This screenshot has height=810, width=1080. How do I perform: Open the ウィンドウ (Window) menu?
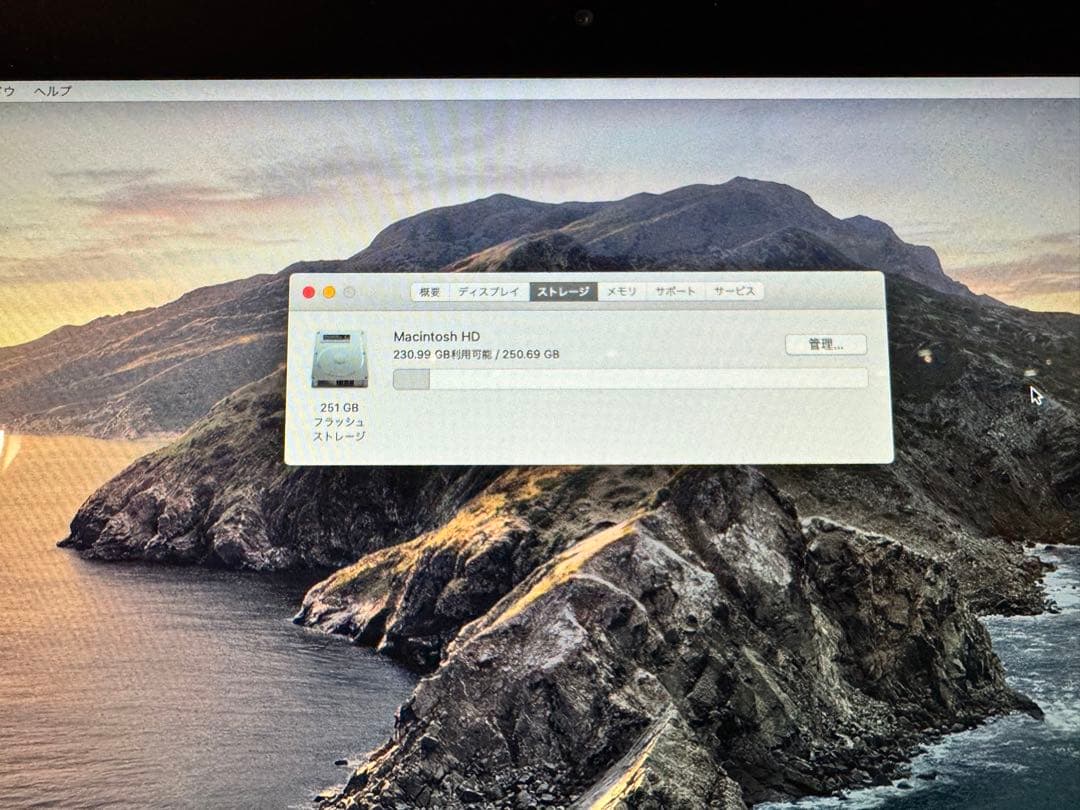tap(10, 89)
